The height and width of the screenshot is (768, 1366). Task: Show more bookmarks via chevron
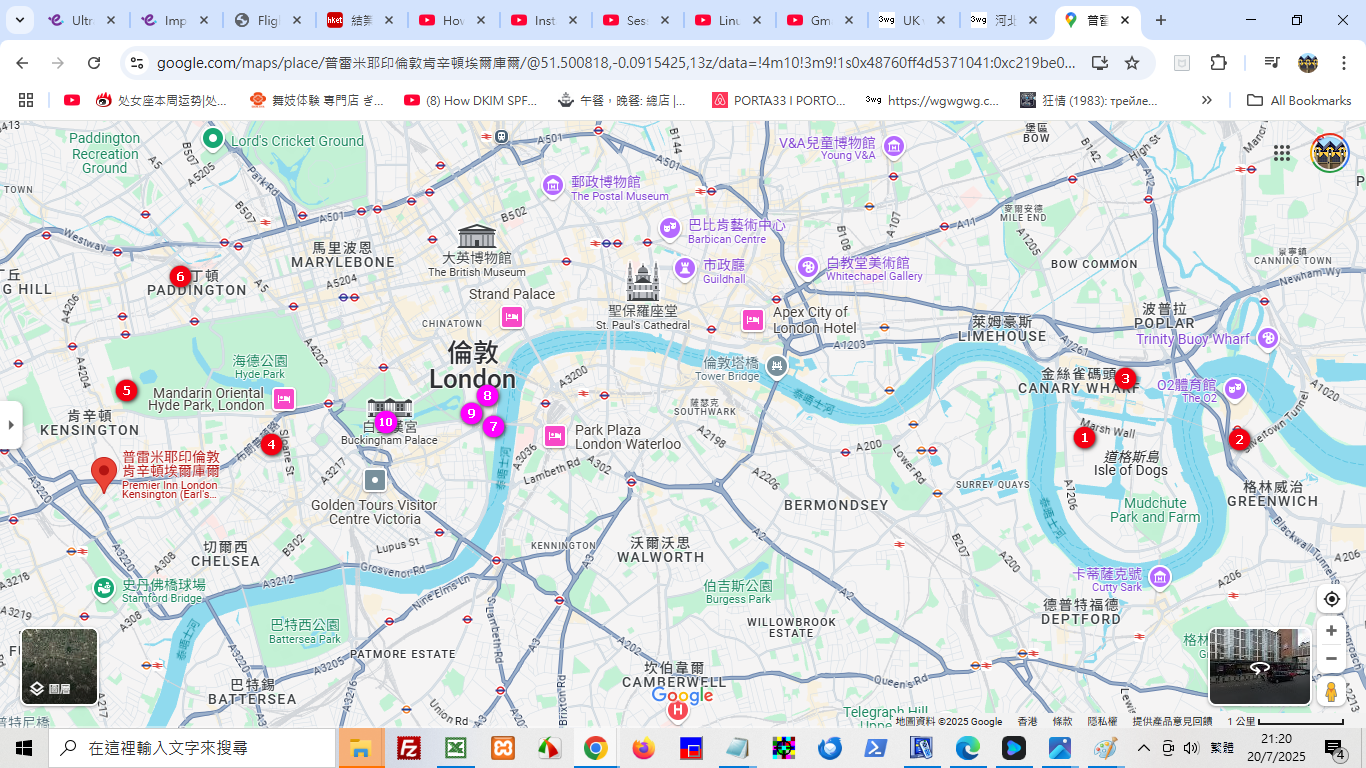tap(1207, 100)
